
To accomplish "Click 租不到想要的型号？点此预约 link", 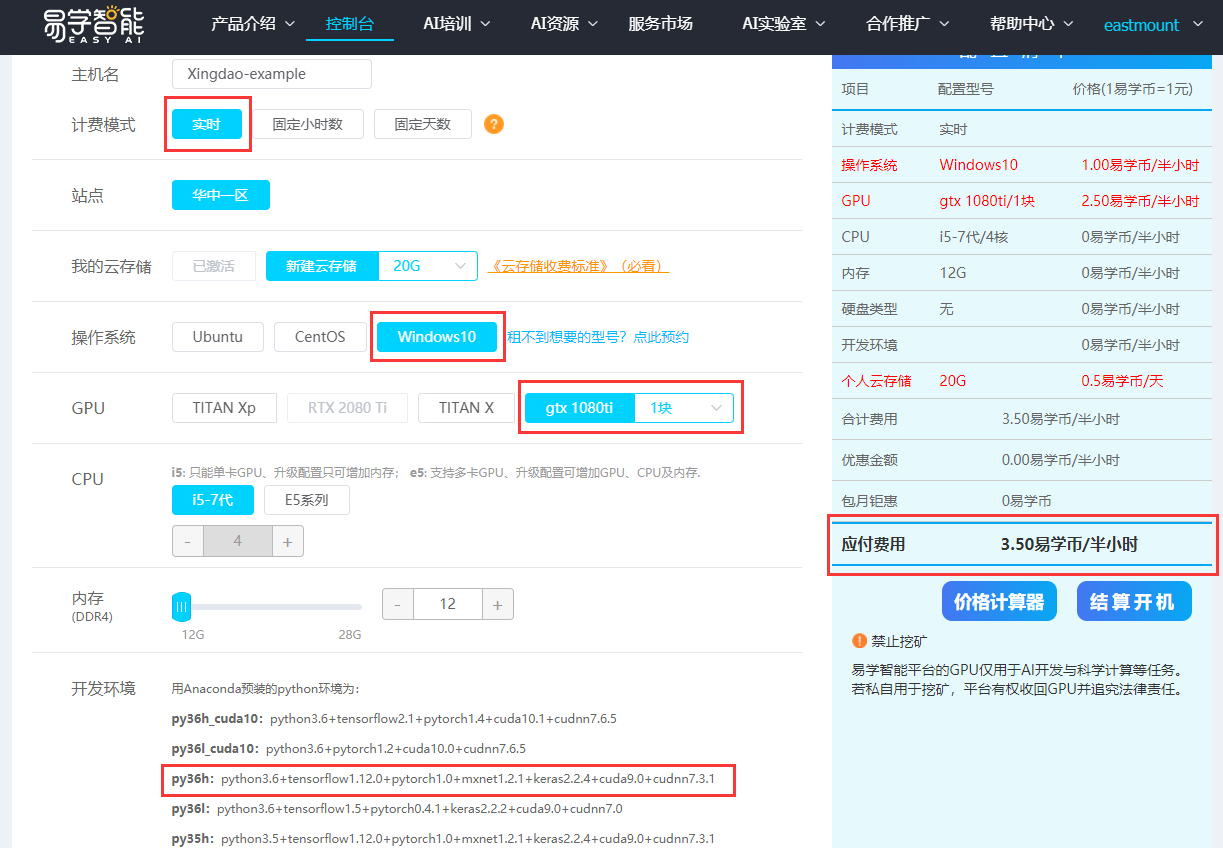I will point(598,337).
